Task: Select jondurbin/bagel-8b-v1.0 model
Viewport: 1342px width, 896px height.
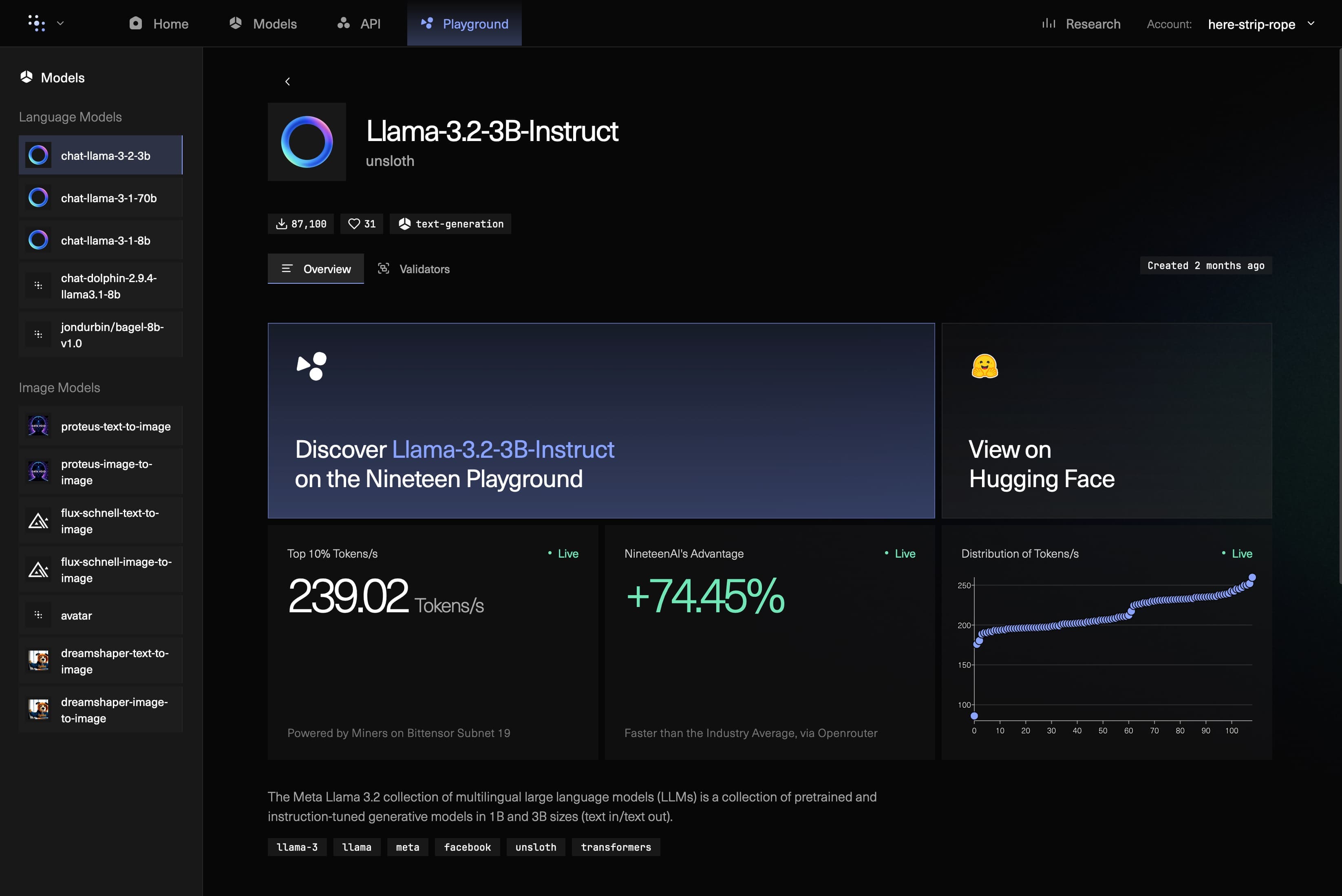Action: [101, 335]
